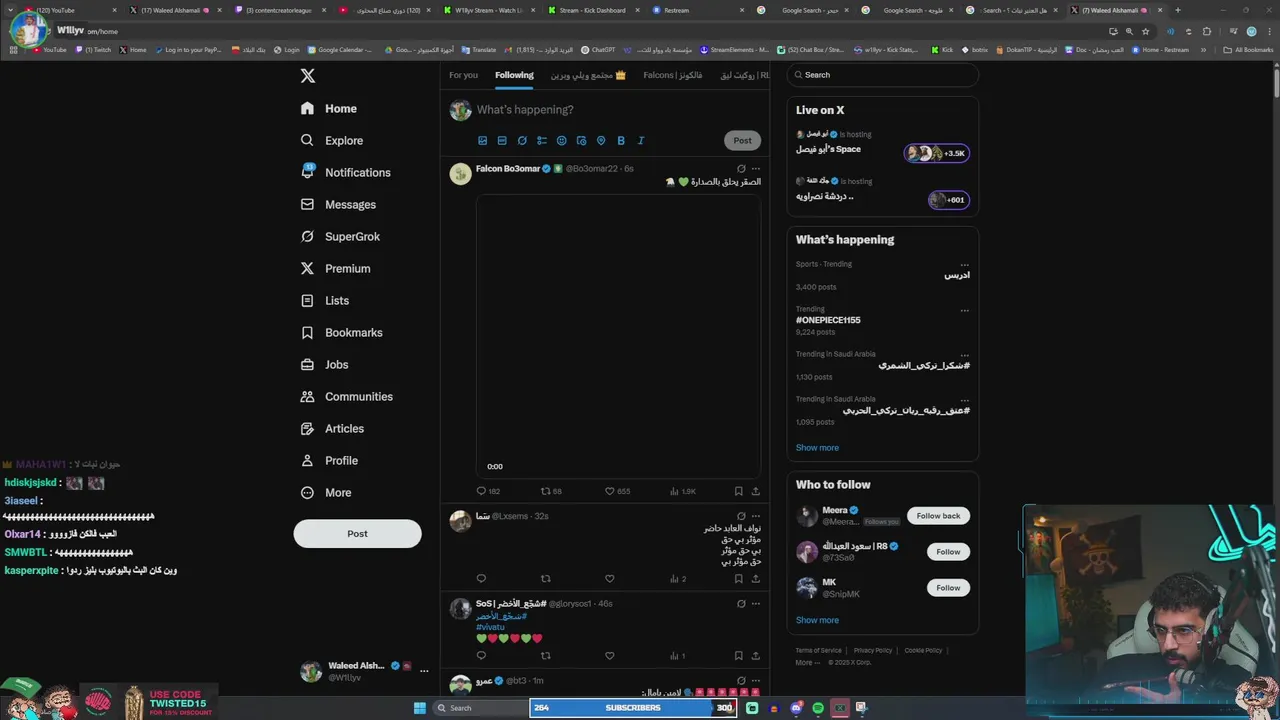The height and width of the screenshot is (720, 1280).
Task: Switch to the For you tab
Action: tap(463, 75)
